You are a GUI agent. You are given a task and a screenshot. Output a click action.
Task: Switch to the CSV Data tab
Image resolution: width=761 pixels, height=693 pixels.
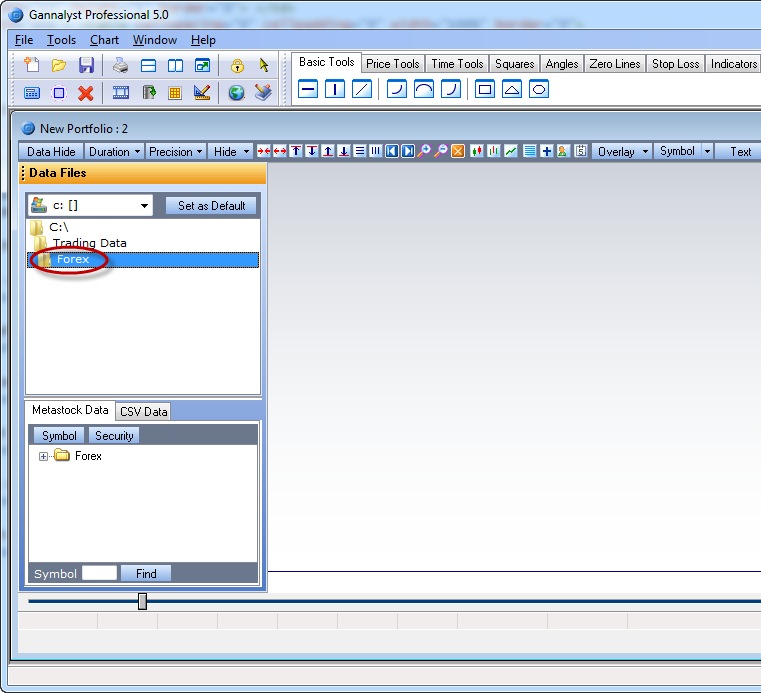click(143, 412)
